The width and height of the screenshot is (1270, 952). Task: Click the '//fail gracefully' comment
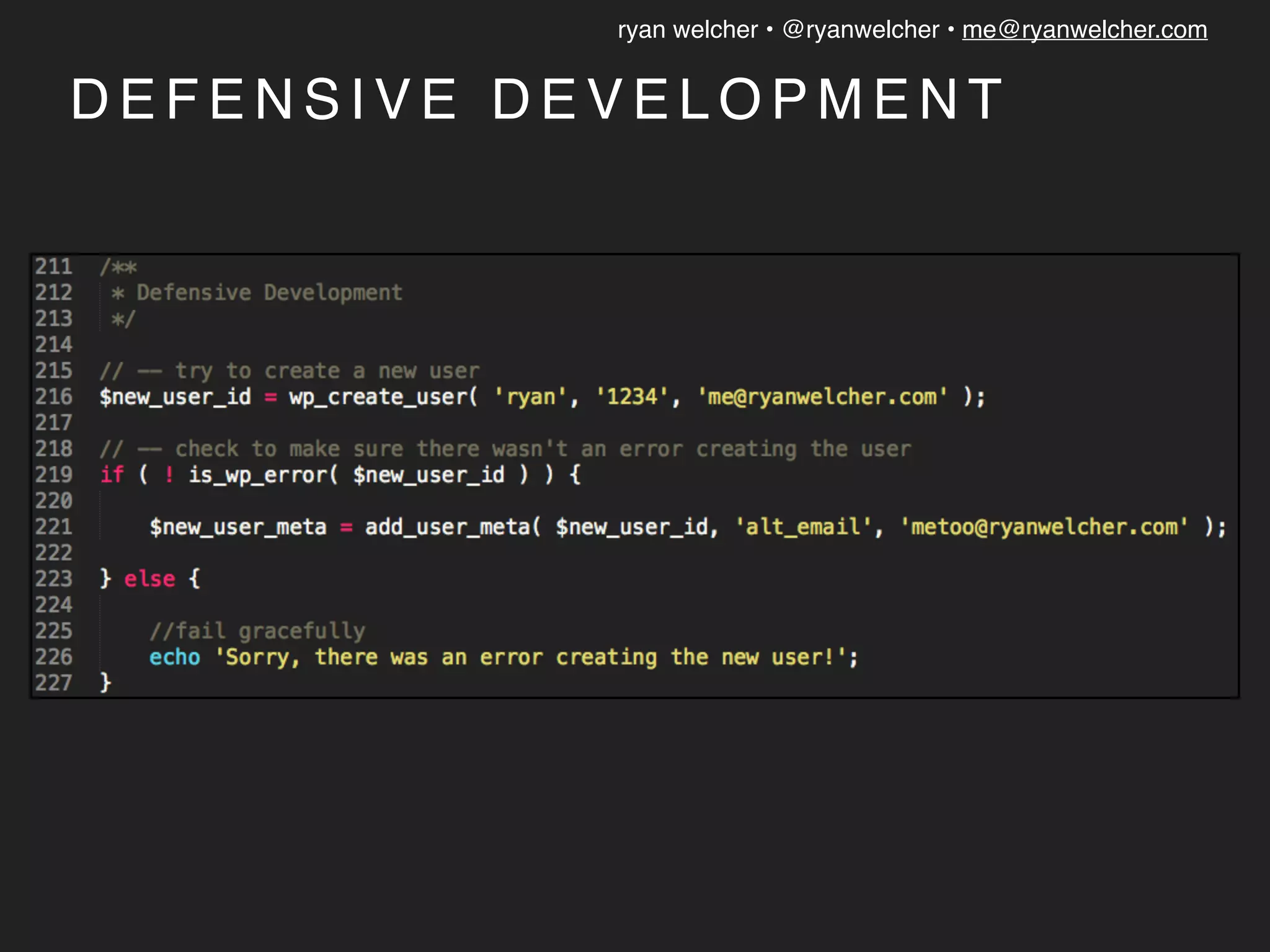click(257, 631)
